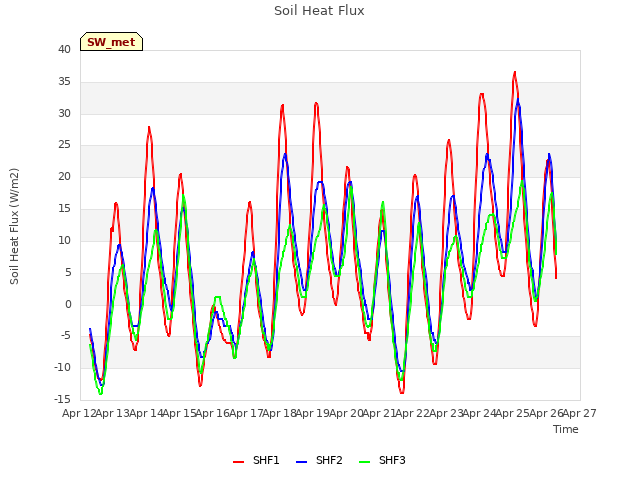Click the Apr 22 x-axis label
Image resolution: width=640 pixels, height=480 pixels.
[x=413, y=413]
